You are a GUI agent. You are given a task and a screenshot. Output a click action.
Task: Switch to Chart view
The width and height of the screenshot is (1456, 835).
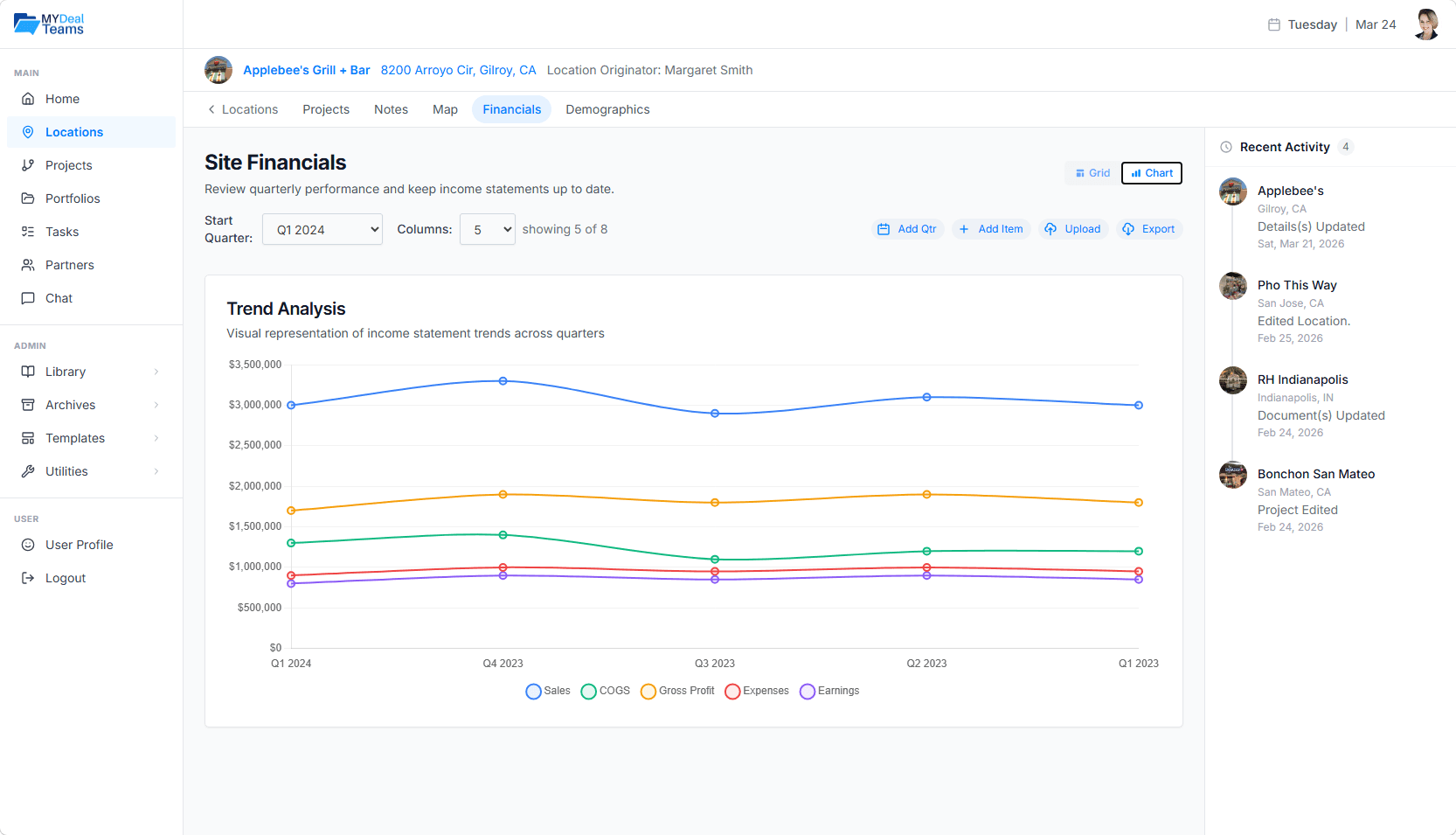[1152, 173]
